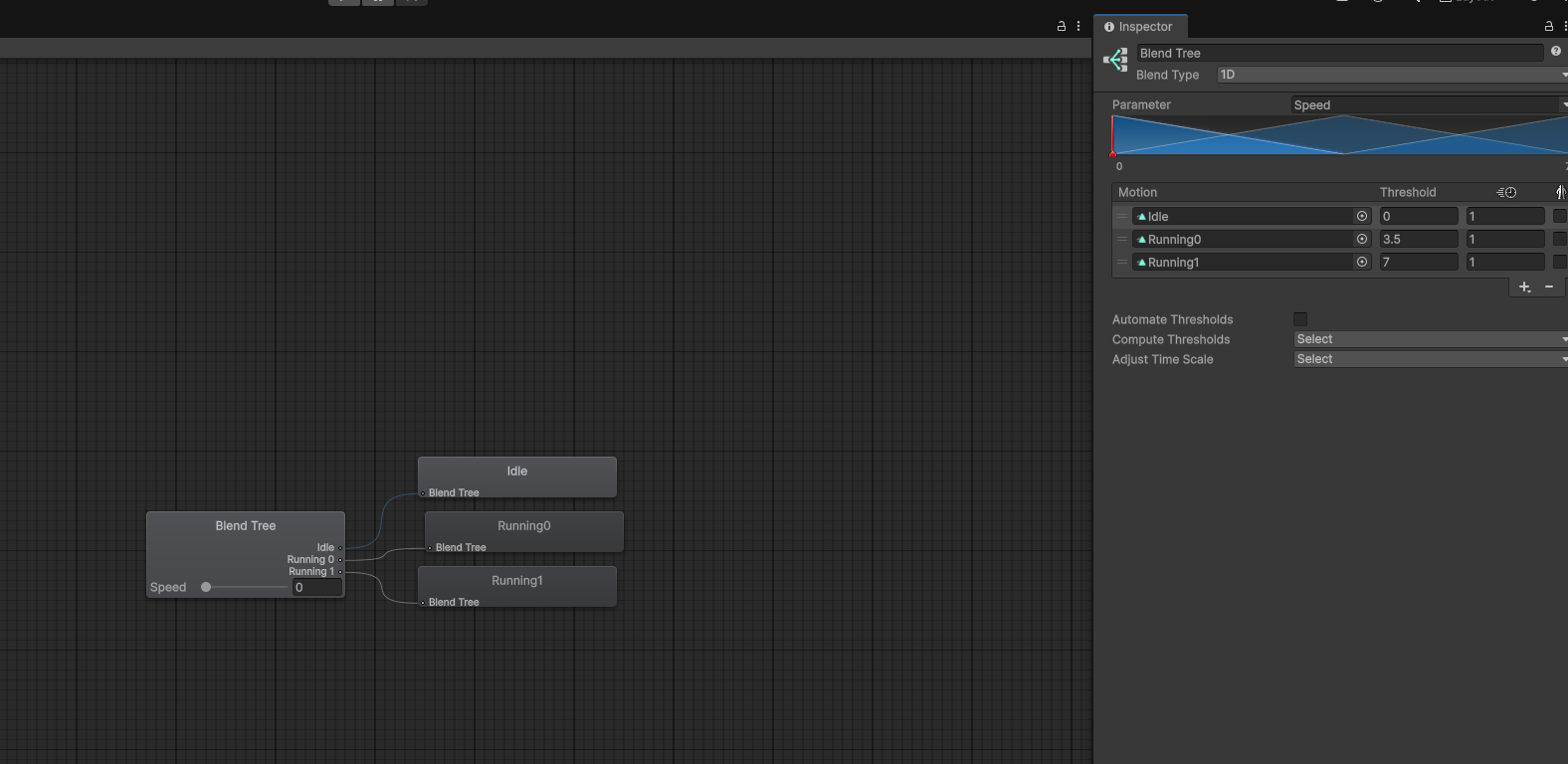
Task: Toggle the mirror checkbox for Running1 motion
Action: coord(1560,262)
